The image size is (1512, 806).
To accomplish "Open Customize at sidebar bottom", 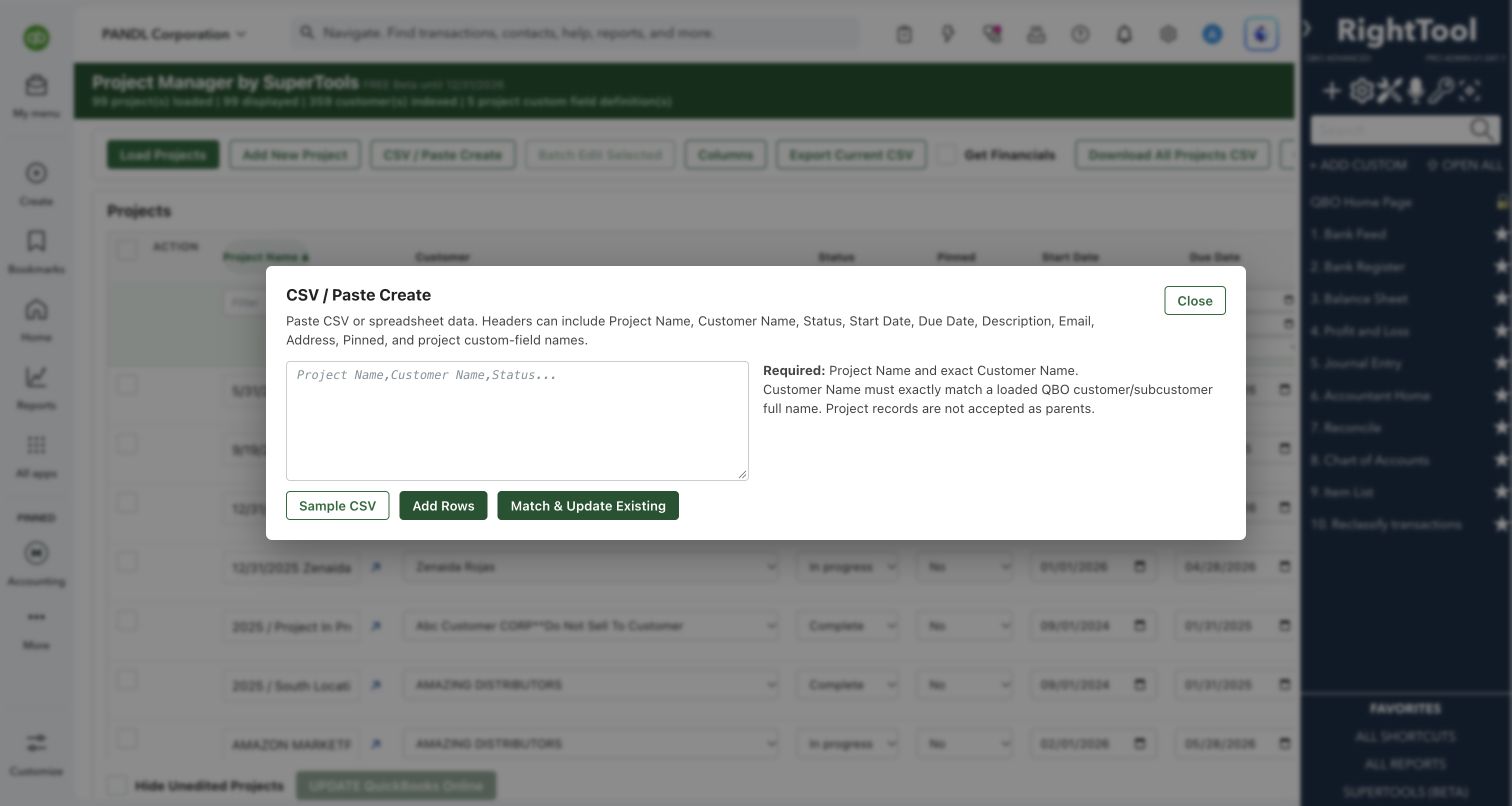I will point(36,754).
